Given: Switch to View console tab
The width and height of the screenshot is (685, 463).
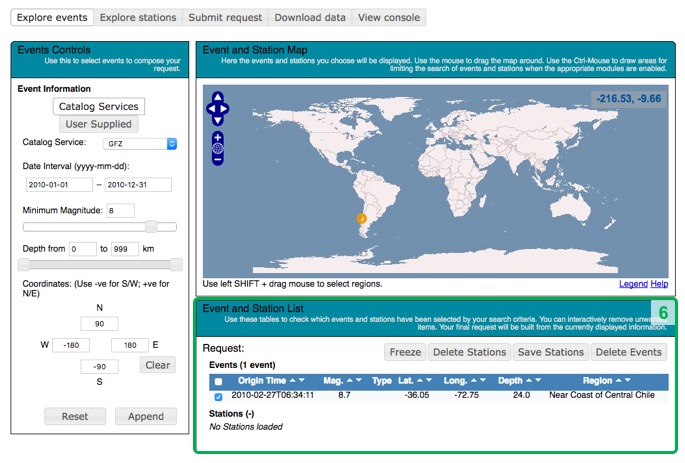Looking at the screenshot, I should point(389,17).
